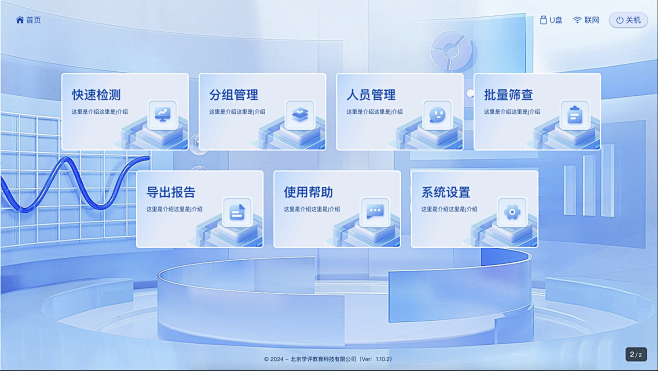
Task: Open the 导出报告 card title
Action: click(171, 192)
